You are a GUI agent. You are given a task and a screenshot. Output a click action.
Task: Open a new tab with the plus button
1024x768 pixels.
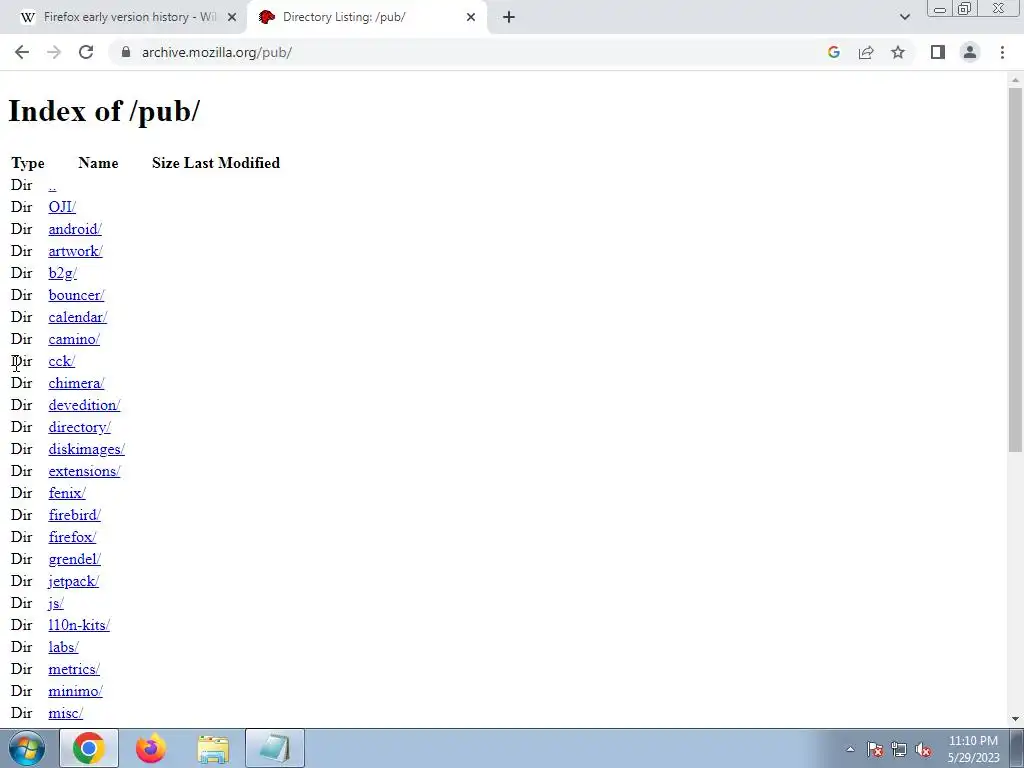pyautogui.click(x=509, y=17)
